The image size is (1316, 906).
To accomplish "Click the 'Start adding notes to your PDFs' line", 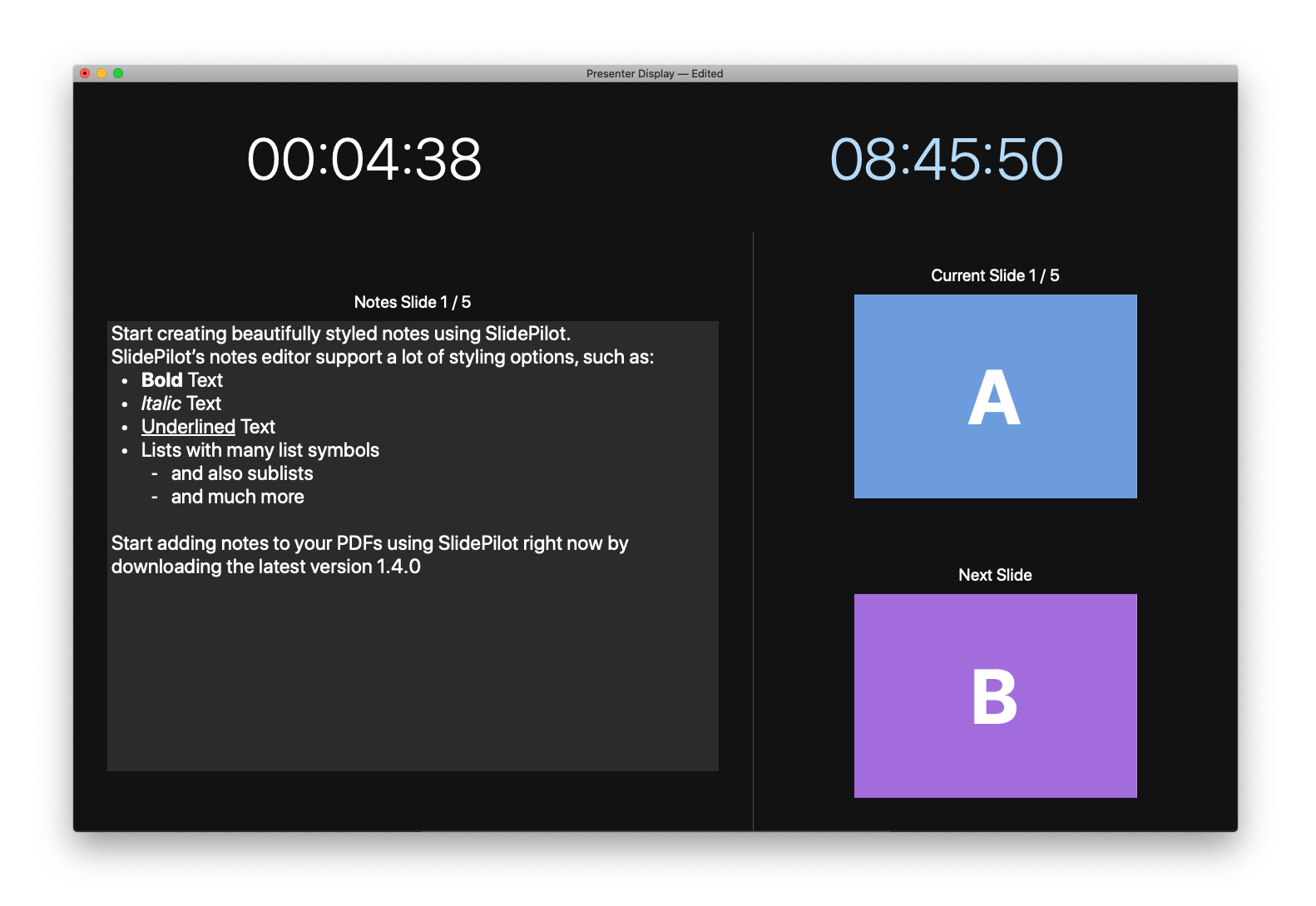I will (370, 543).
